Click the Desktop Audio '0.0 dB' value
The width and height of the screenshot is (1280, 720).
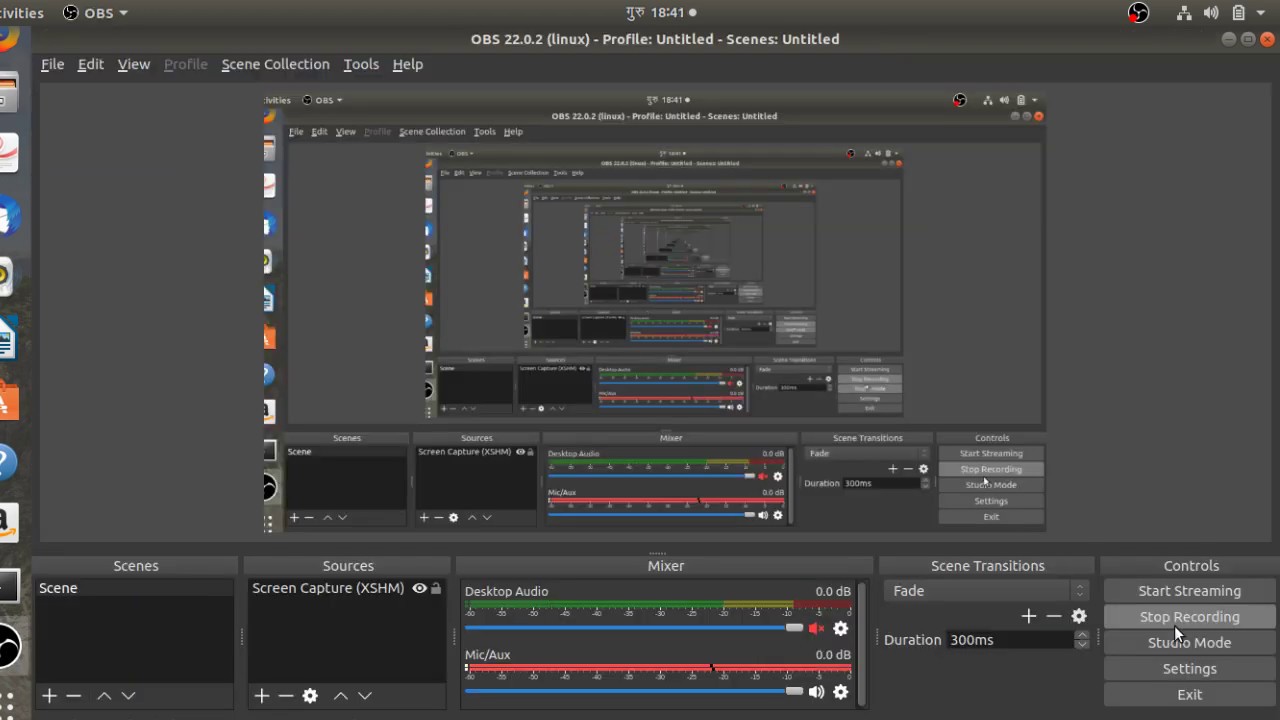tap(833, 591)
